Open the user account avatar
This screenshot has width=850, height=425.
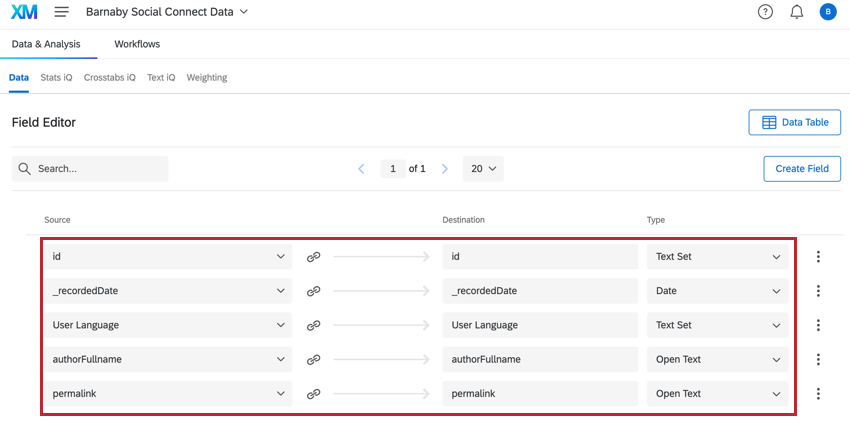coord(828,12)
